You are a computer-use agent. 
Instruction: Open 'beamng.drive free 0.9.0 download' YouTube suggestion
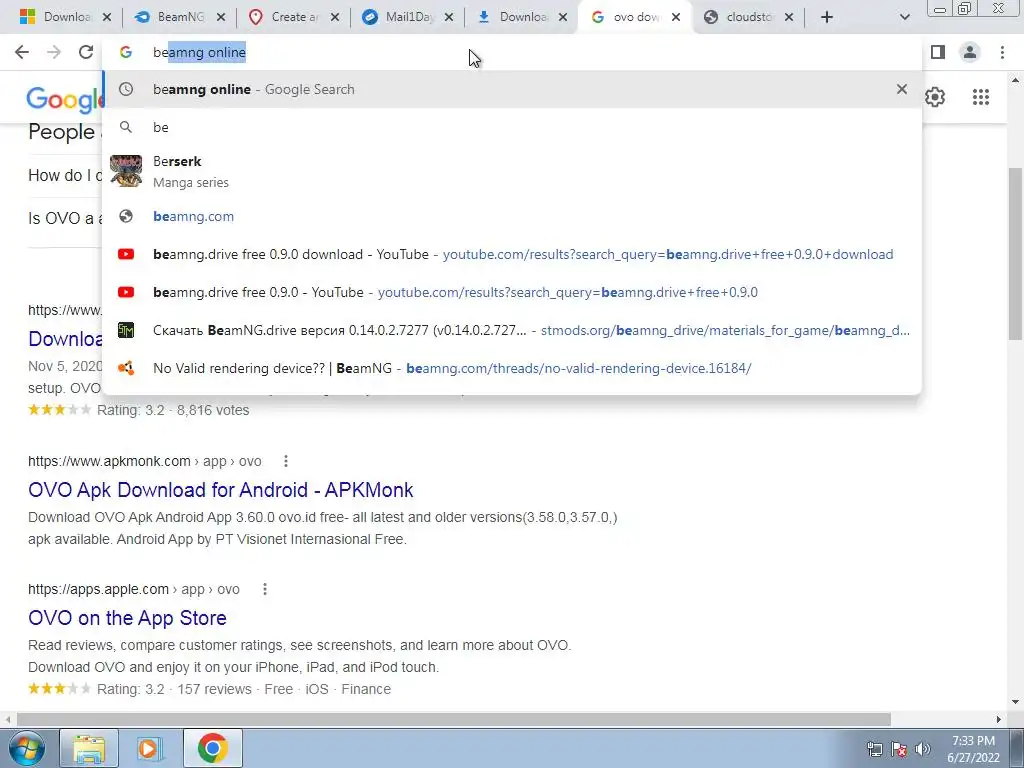pos(512,254)
